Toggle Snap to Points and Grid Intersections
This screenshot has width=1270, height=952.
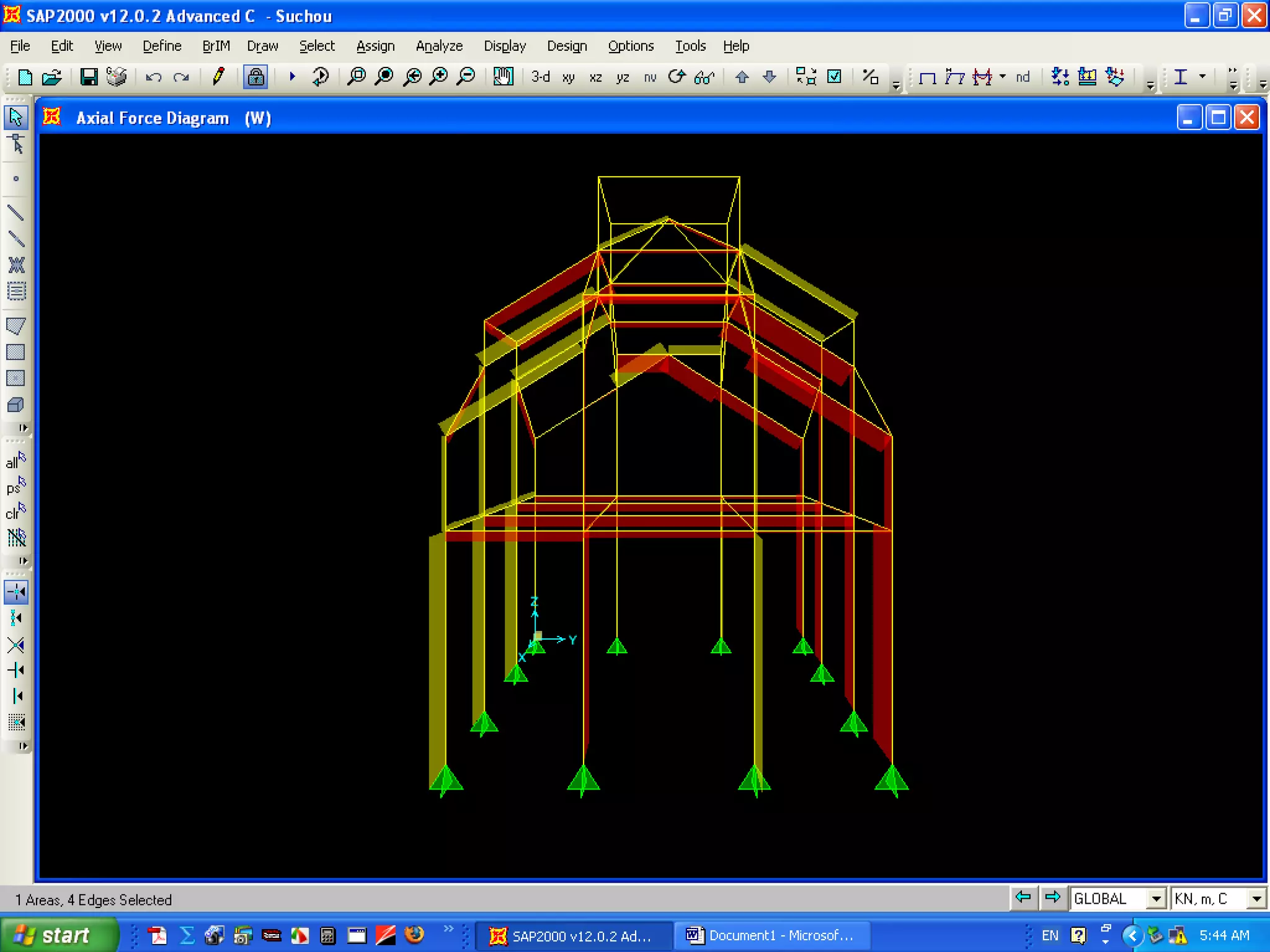16,592
